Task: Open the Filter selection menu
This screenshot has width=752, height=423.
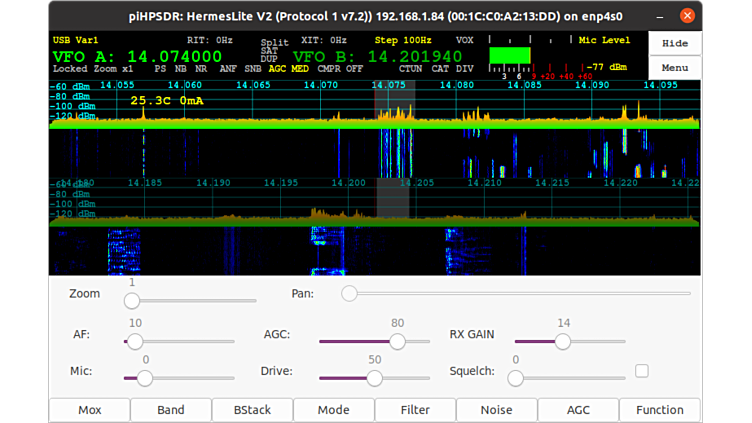Action: coord(415,409)
